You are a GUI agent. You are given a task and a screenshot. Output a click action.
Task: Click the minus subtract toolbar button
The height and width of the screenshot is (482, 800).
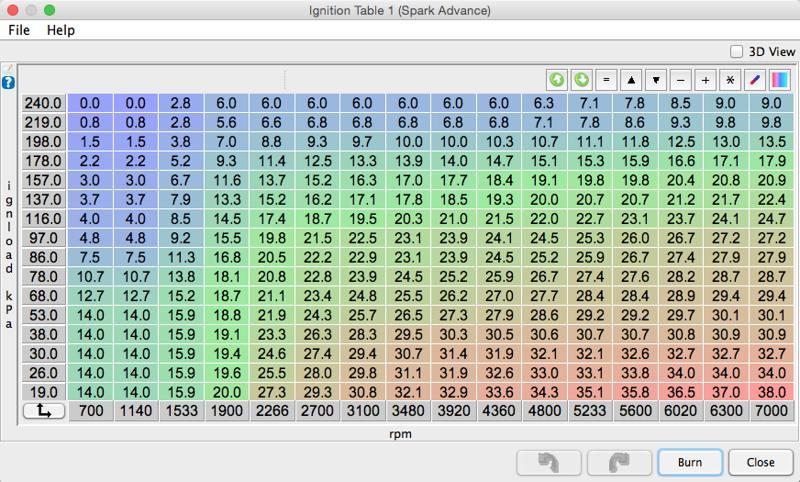tap(681, 79)
